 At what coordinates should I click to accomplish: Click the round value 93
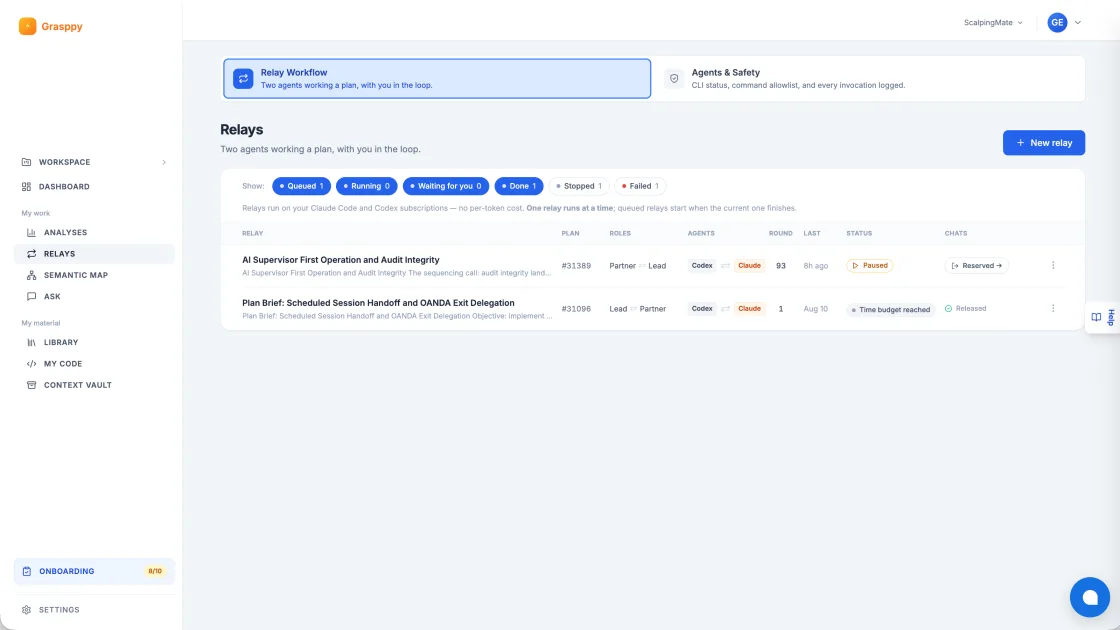(781, 266)
